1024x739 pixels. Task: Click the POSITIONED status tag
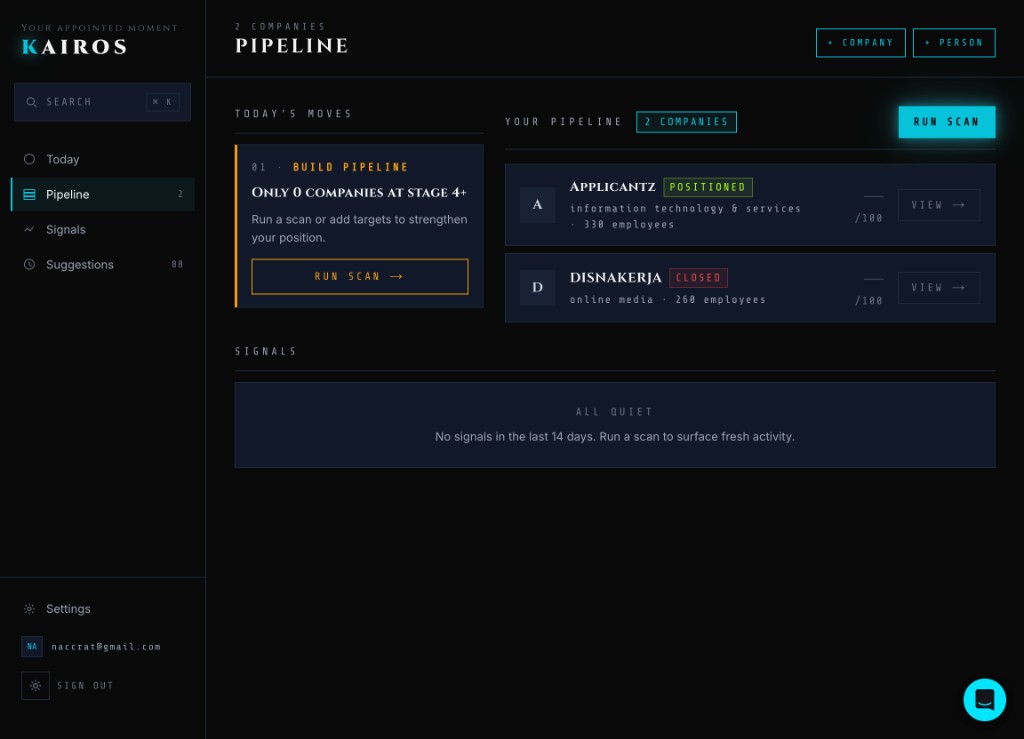point(708,187)
